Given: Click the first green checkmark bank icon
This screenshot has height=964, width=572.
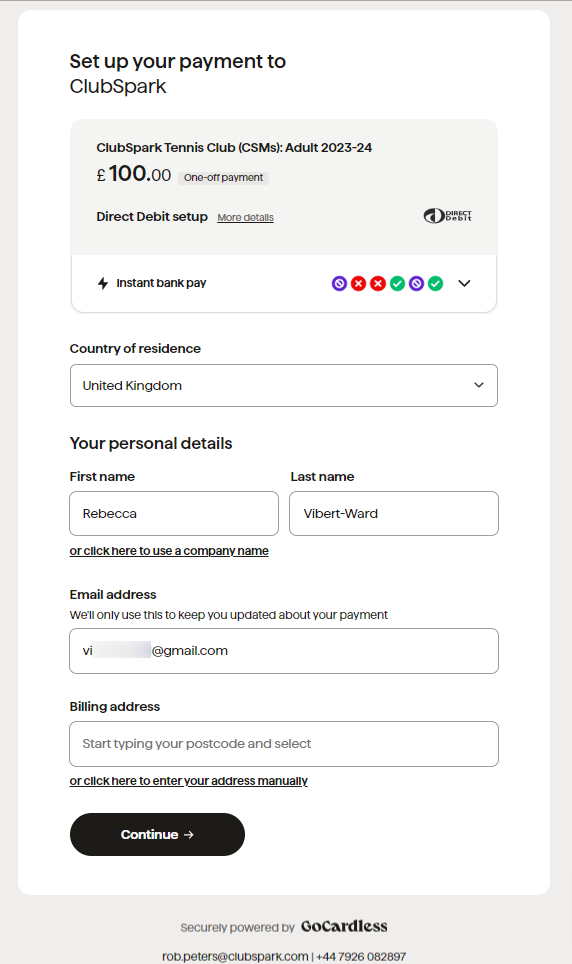Looking at the screenshot, I should [397, 283].
